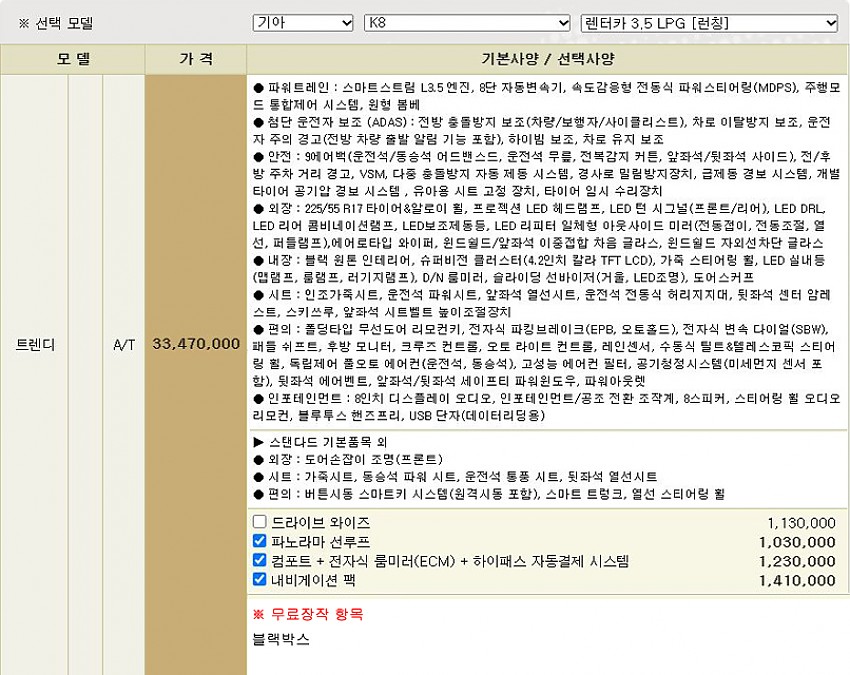Image resolution: width=850 pixels, height=675 pixels.
Task: Uncheck the 파노라마 선루프 option
Action: [260, 541]
